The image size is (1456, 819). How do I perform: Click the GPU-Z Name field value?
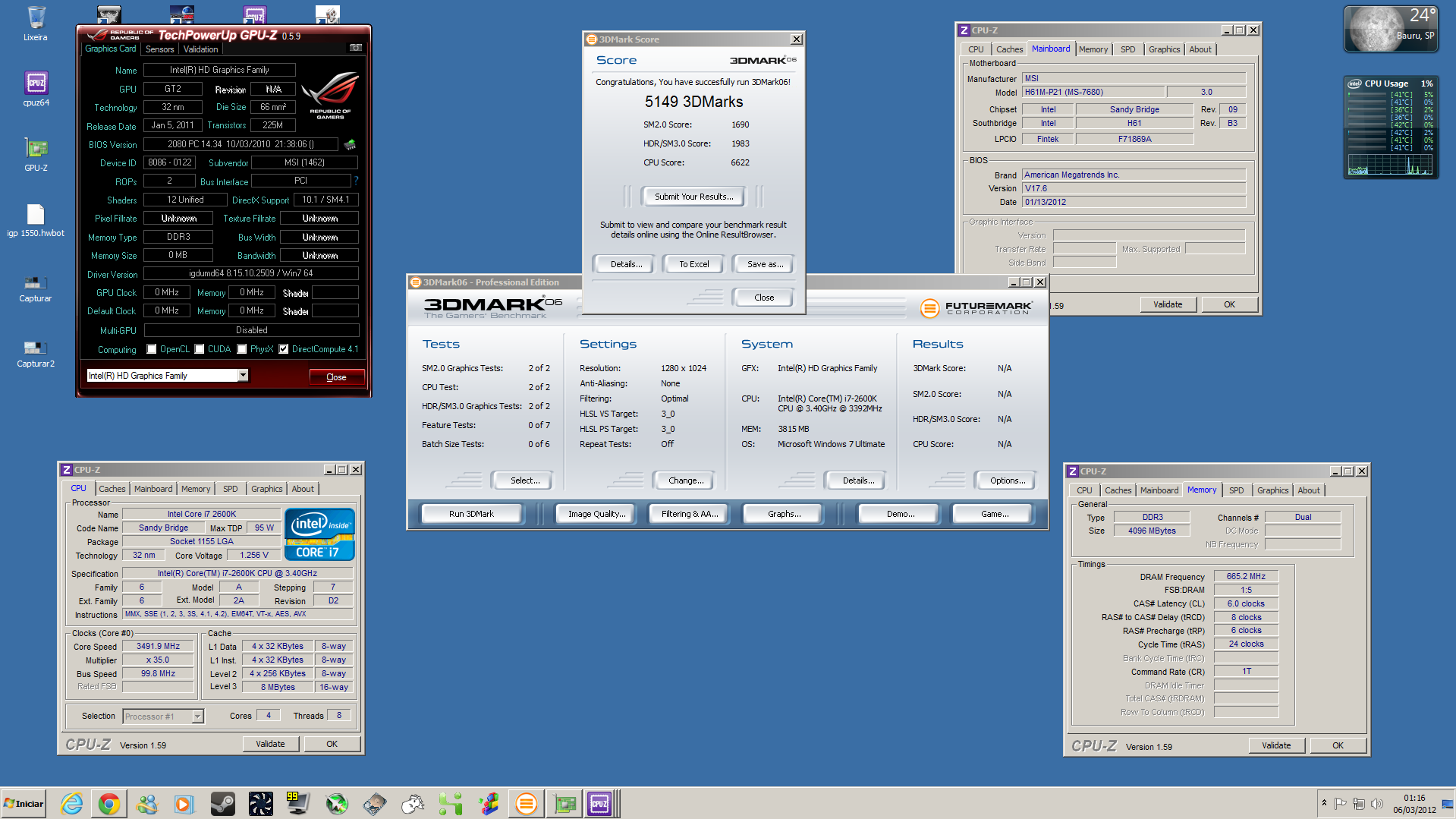tap(219, 70)
